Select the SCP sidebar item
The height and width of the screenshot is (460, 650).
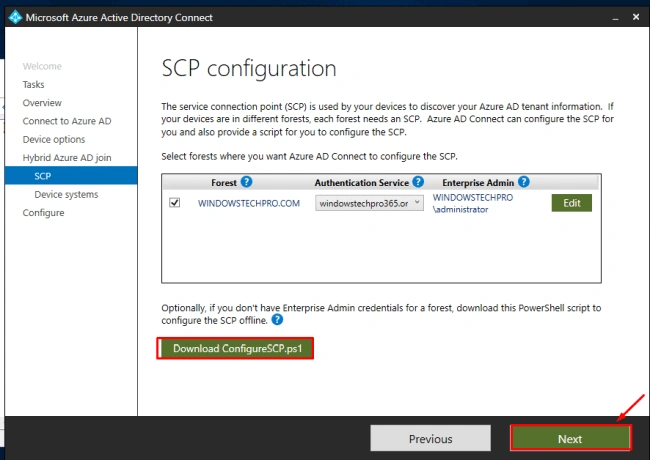tap(71, 176)
